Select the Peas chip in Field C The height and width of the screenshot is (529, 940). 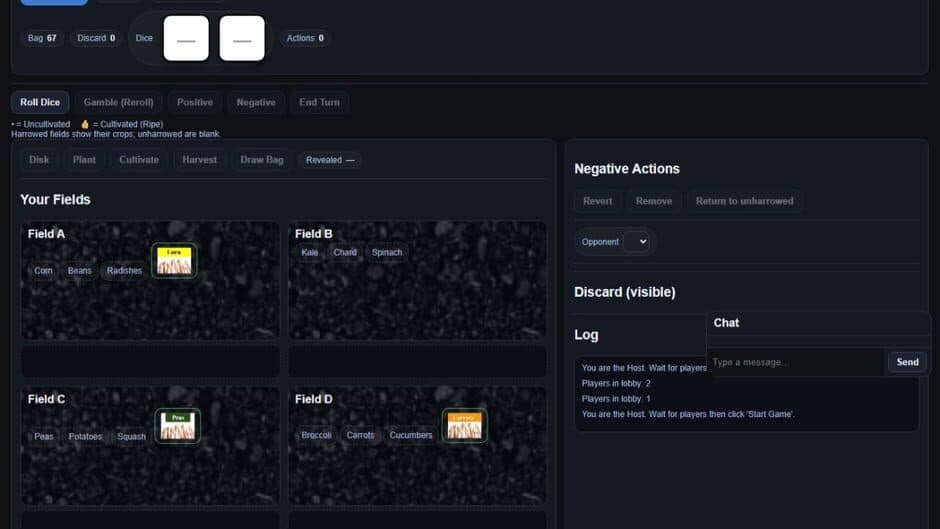pos(44,437)
